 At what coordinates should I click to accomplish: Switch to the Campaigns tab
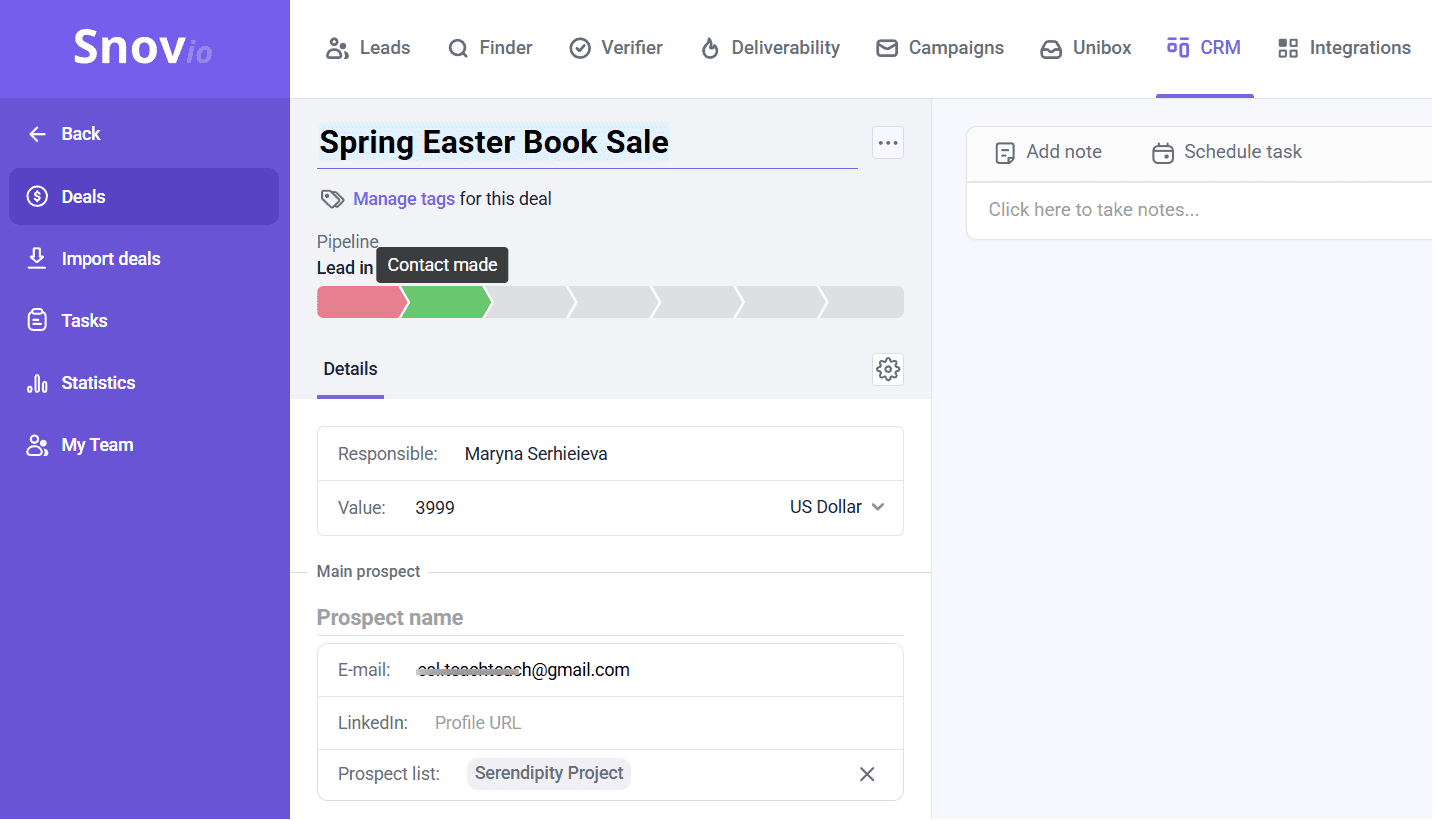coord(939,48)
